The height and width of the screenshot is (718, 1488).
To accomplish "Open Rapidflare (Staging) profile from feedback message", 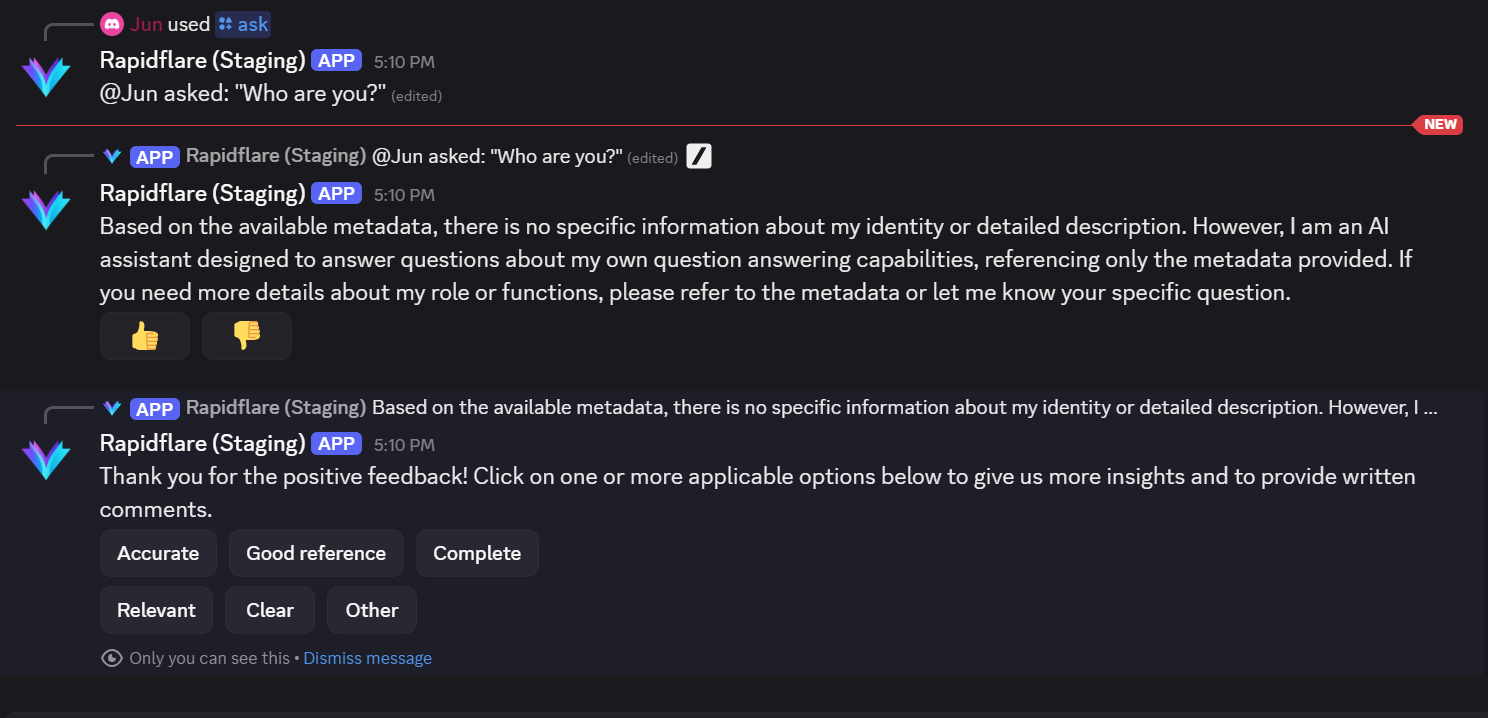I will click(x=202, y=443).
